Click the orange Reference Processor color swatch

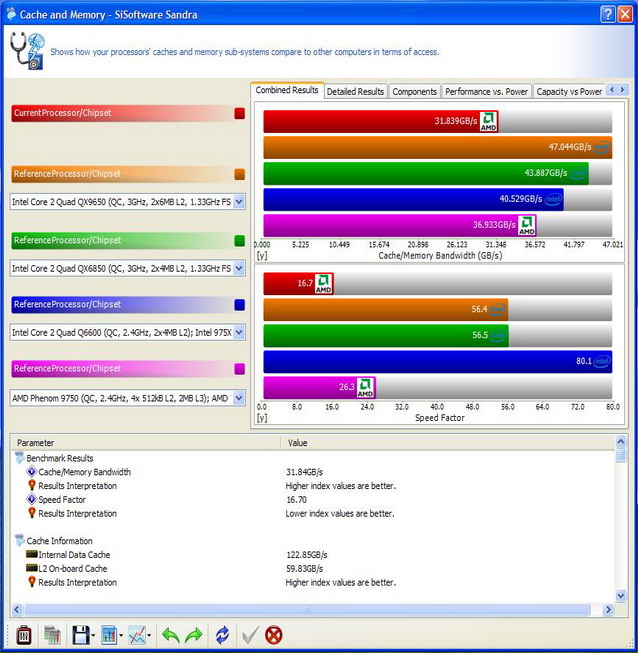click(x=239, y=174)
